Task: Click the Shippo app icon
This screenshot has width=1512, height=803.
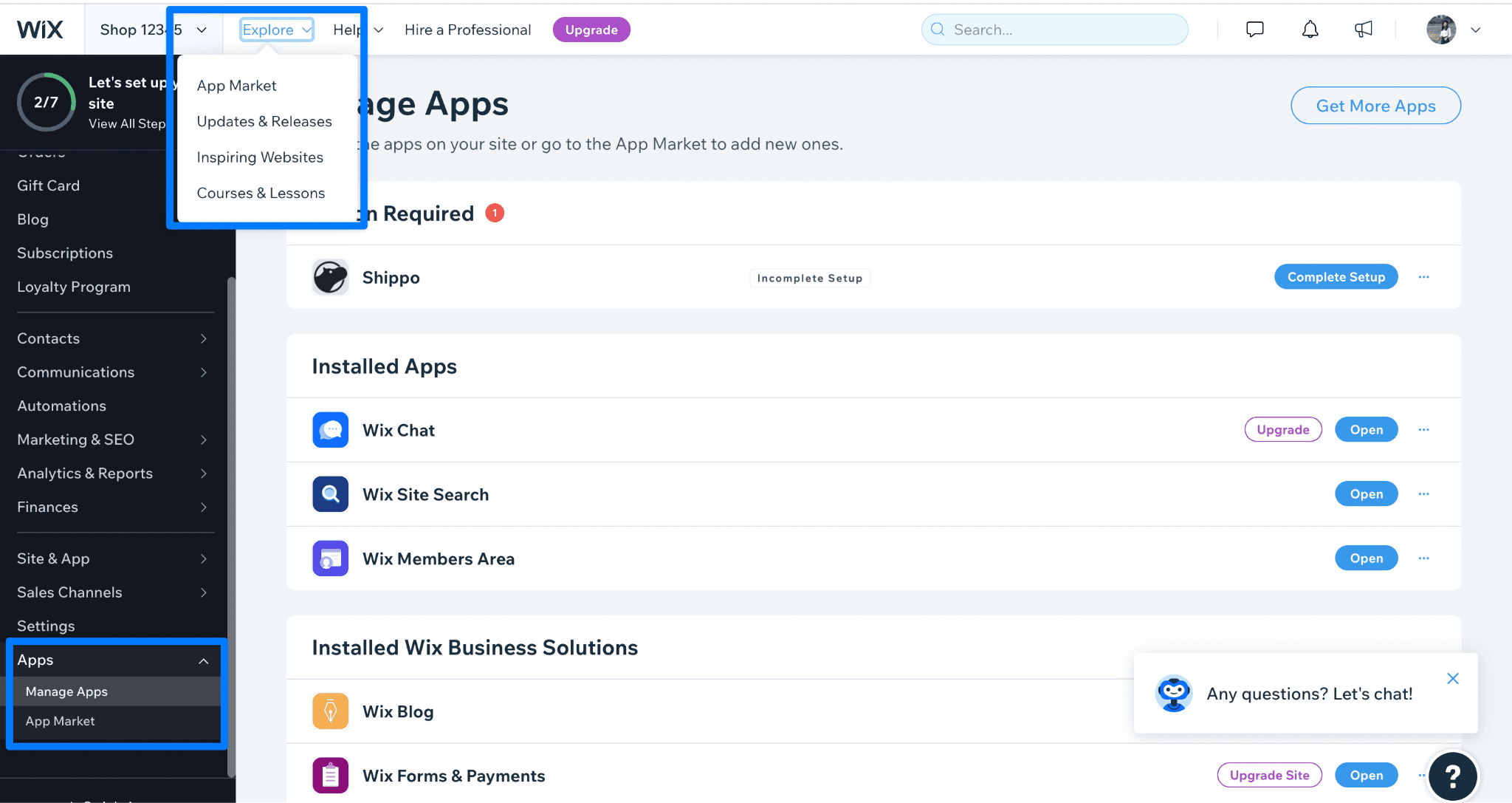Action: tap(330, 277)
